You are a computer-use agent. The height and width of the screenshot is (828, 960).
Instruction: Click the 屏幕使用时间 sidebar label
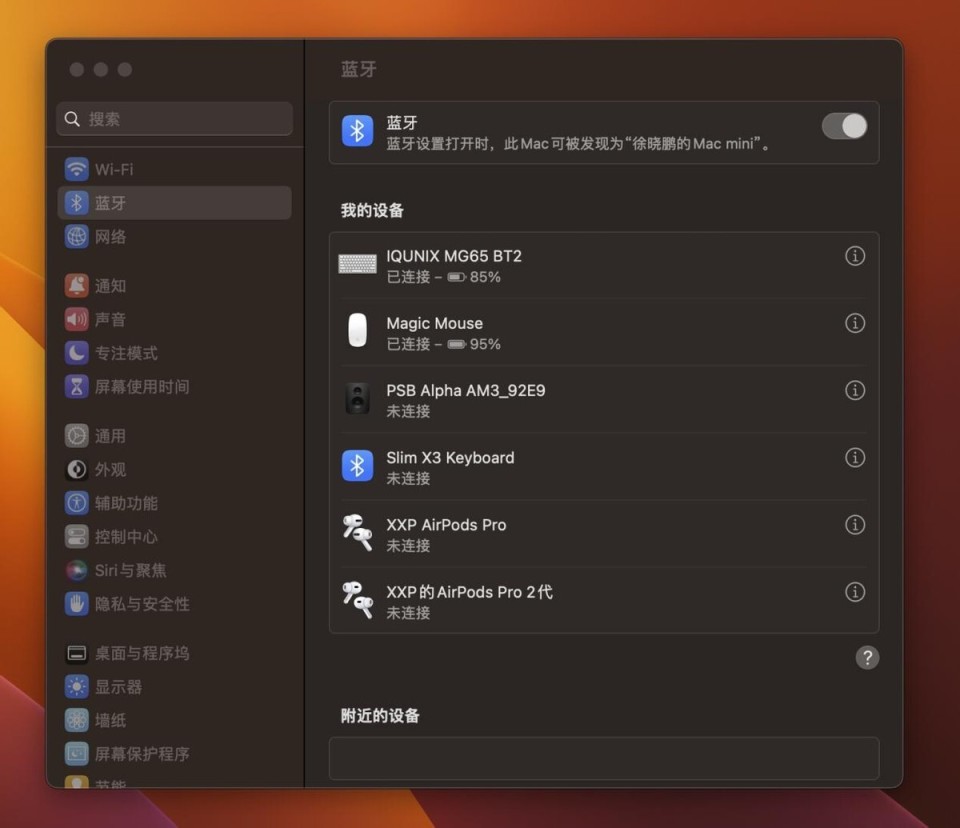tap(142, 387)
